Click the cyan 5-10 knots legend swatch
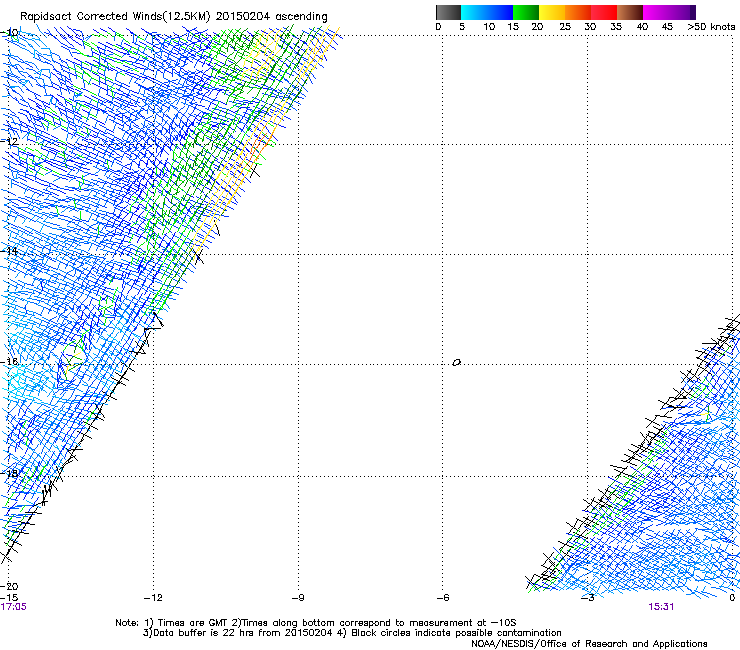This screenshot has height=650, width=740. pos(473,12)
